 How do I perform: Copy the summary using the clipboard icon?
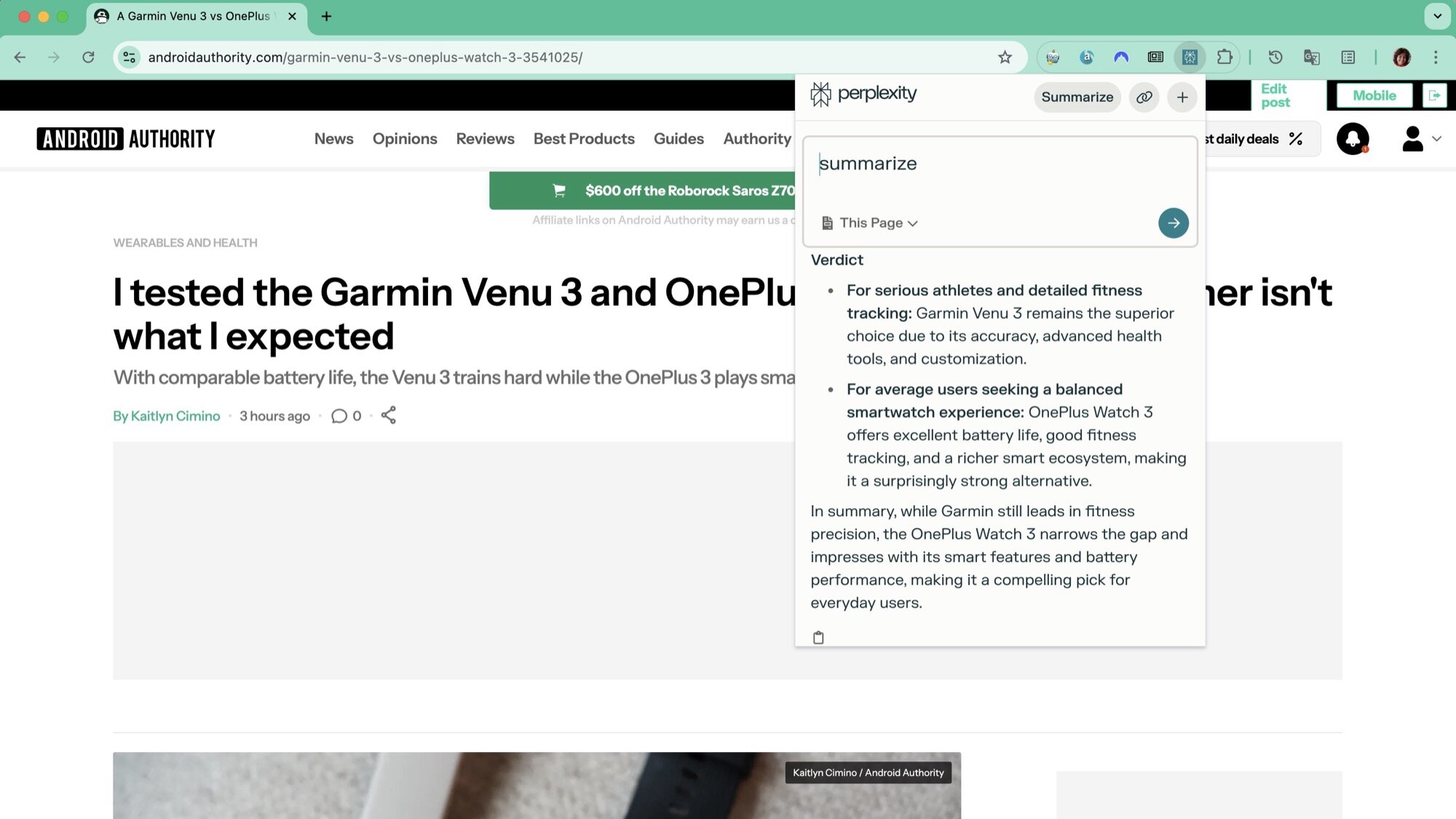click(818, 638)
